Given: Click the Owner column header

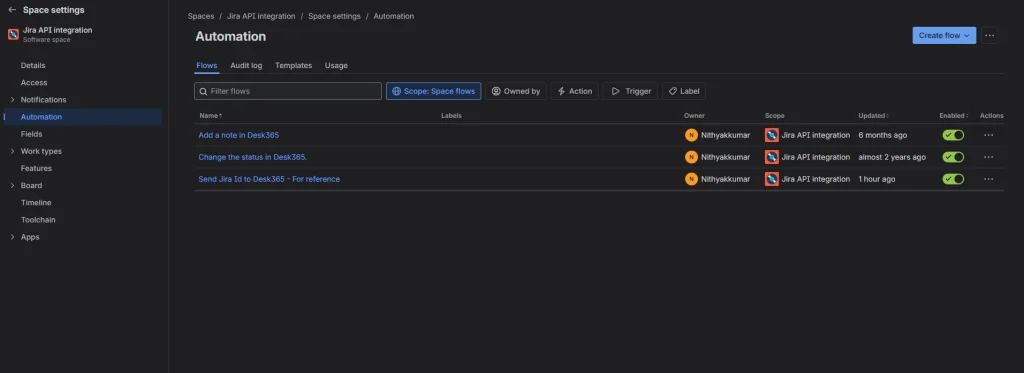Looking at the screenshot, I should 694,116.
